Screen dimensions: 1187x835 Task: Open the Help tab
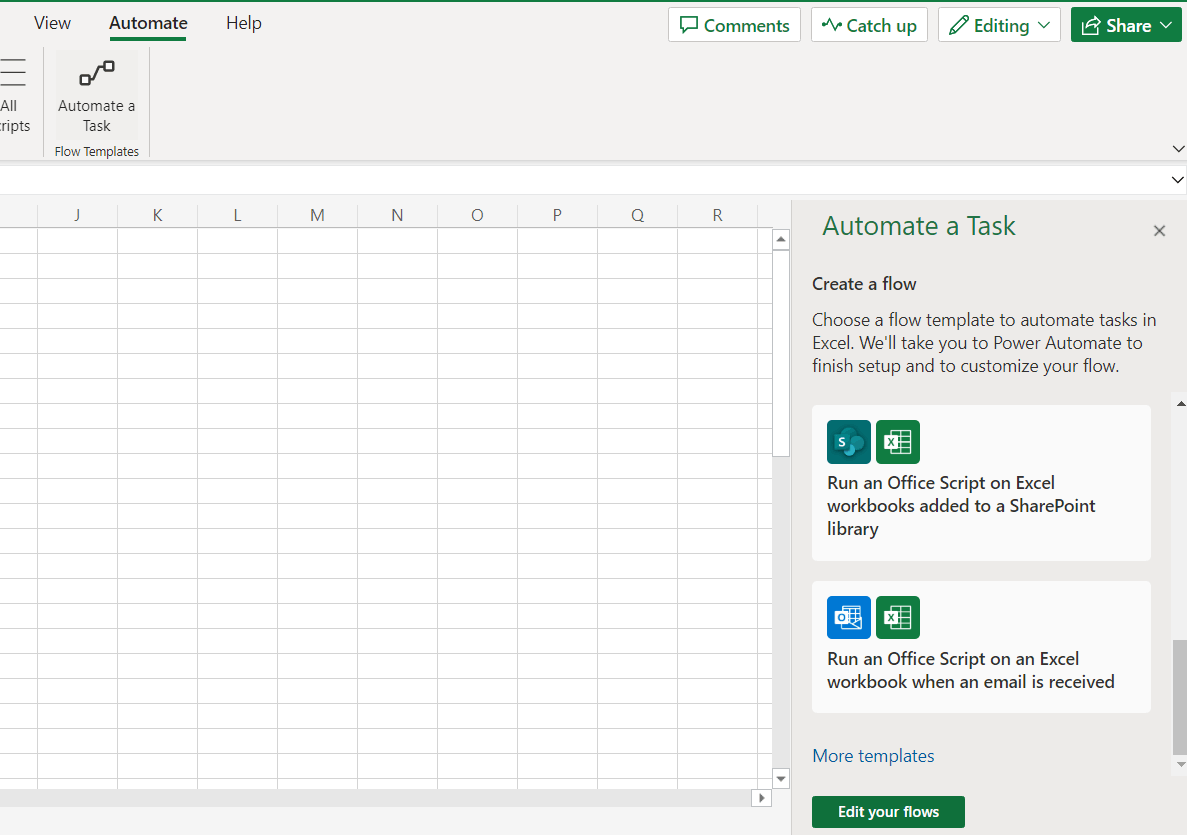click(x=244, y=23)
